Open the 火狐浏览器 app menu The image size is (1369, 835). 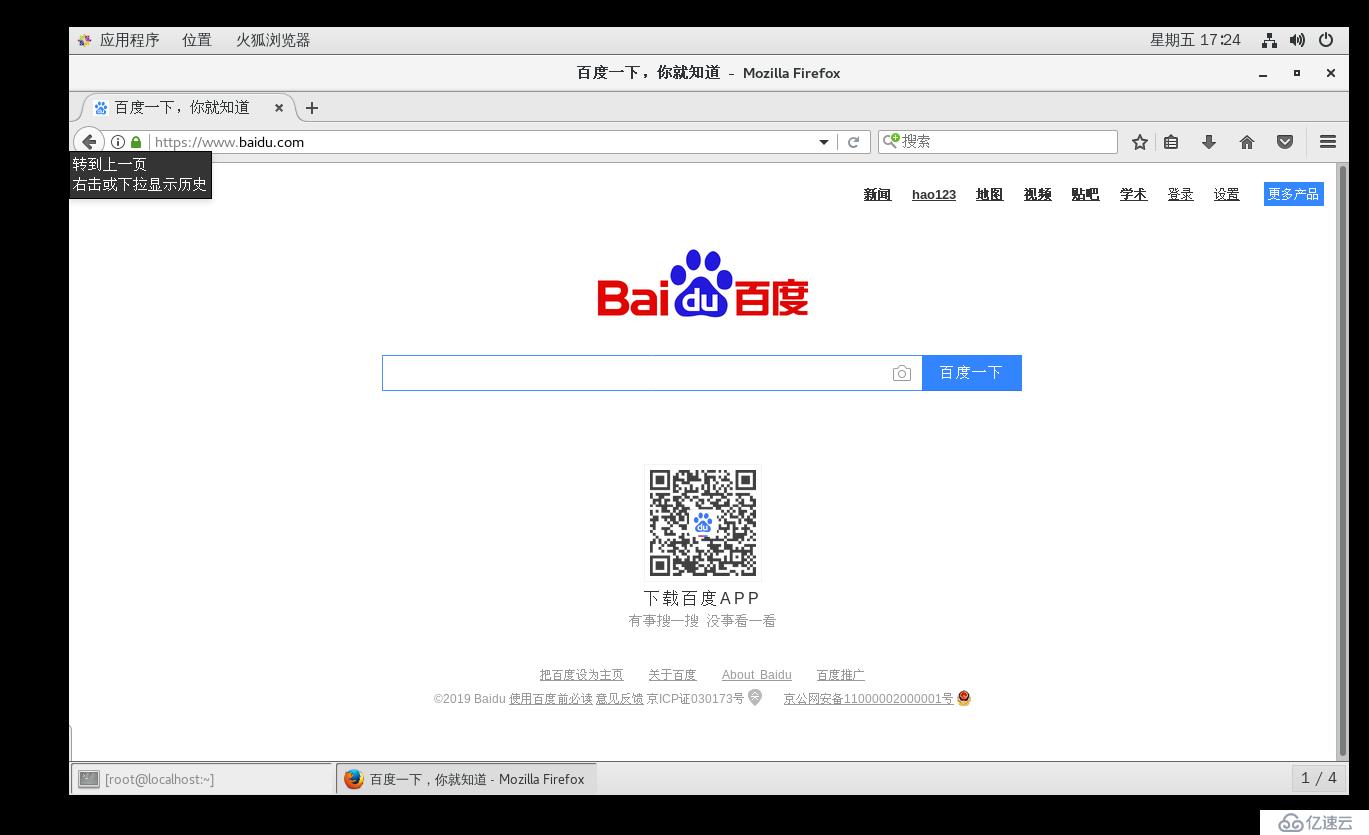point(273,40)
